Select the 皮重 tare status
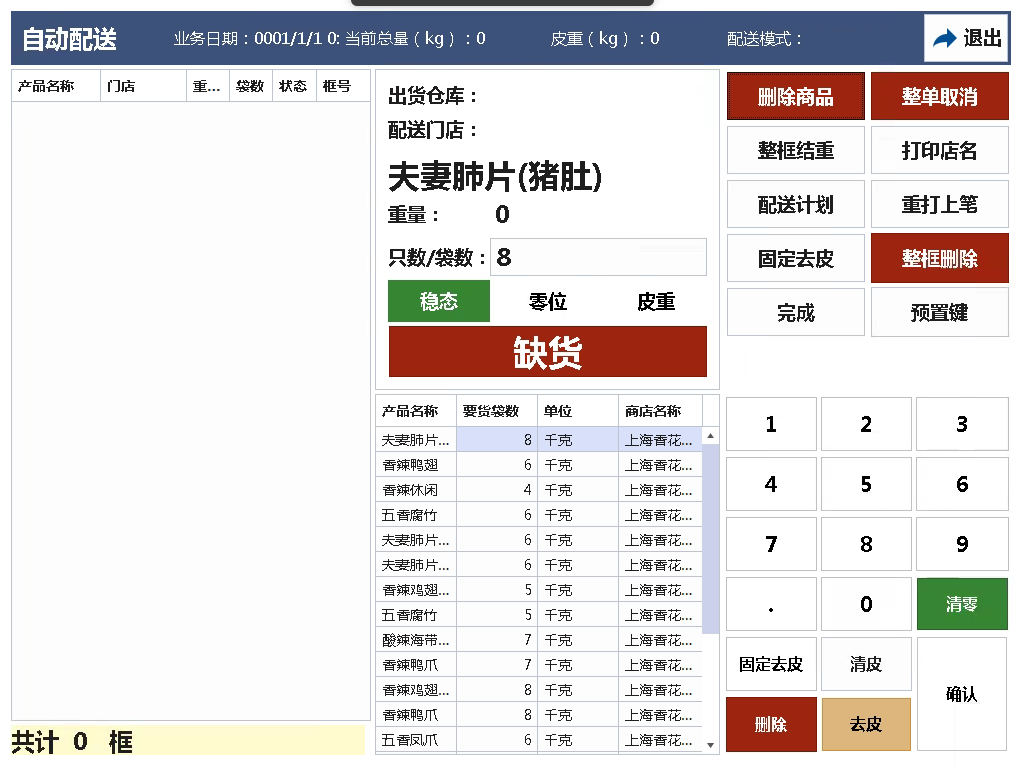The width and height of the screenshot is (1023, 767). coord(656,302)
